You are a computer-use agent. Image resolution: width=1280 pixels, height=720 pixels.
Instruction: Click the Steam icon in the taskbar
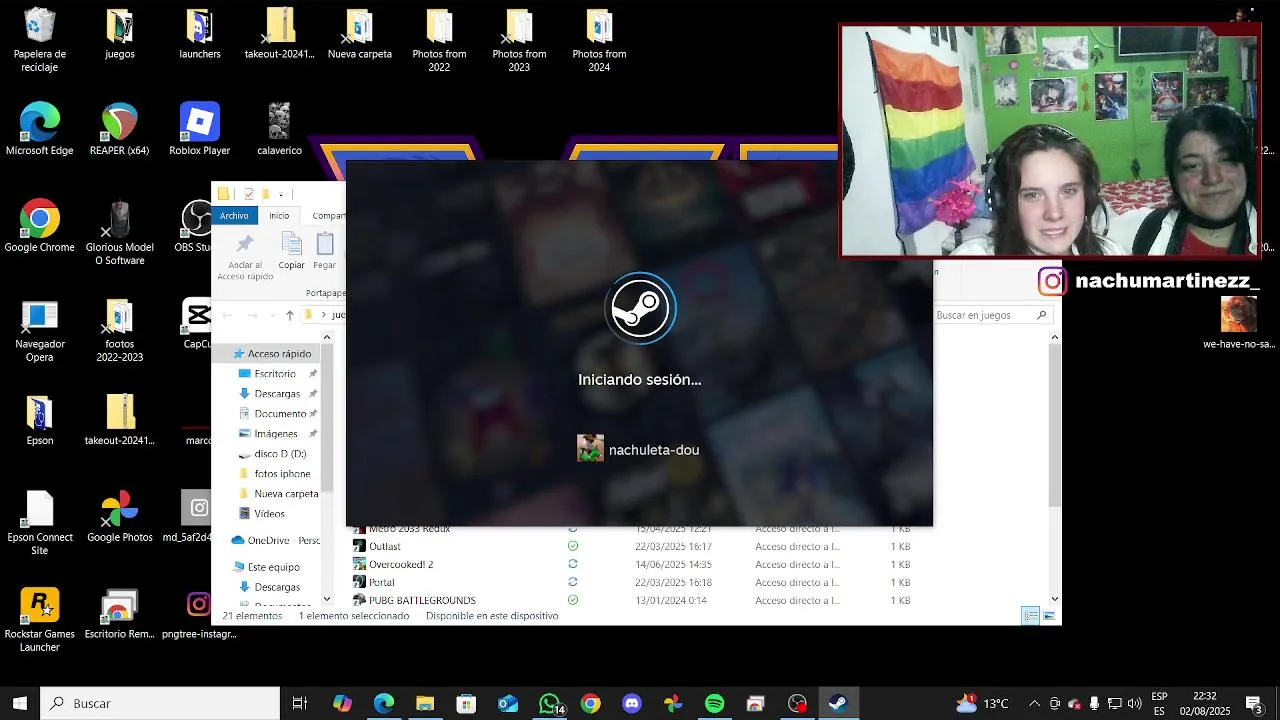coord(838,703)
